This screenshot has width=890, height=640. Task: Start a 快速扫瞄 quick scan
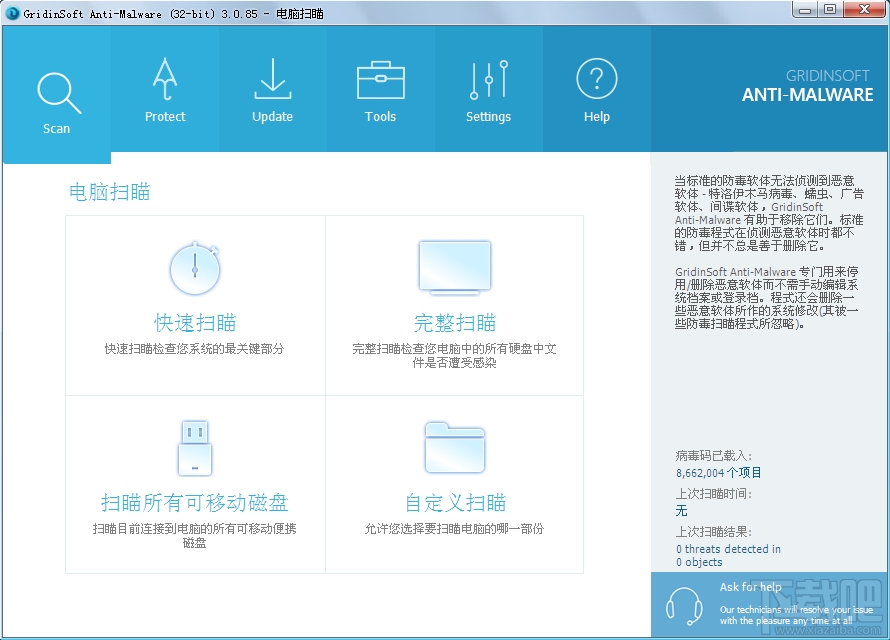194,324
